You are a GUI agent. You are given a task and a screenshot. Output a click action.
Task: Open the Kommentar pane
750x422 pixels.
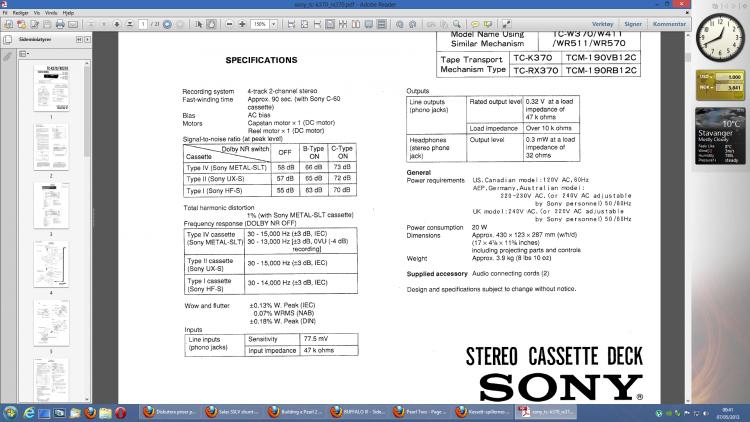point(669,24)
